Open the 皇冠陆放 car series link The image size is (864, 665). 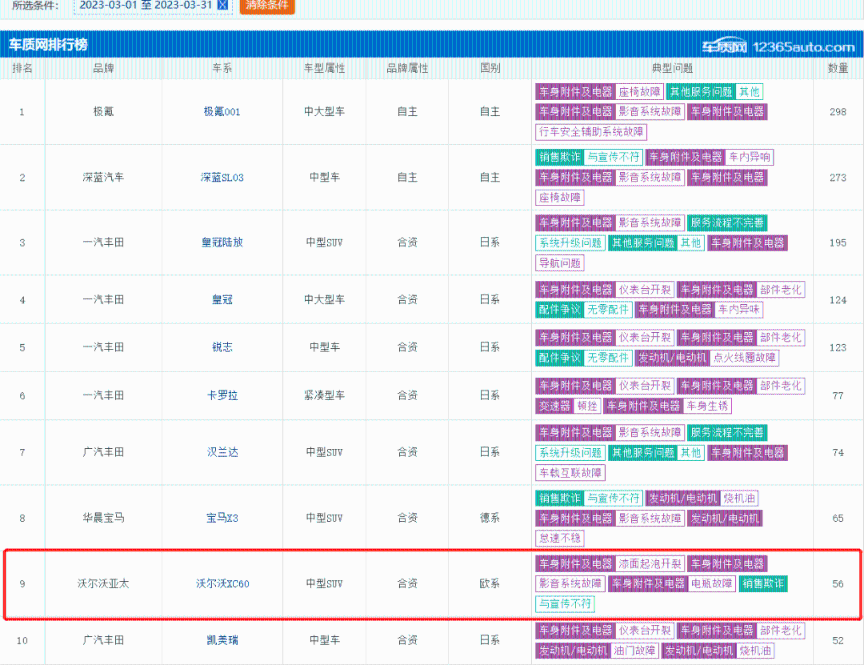click(x=222, y=242)
